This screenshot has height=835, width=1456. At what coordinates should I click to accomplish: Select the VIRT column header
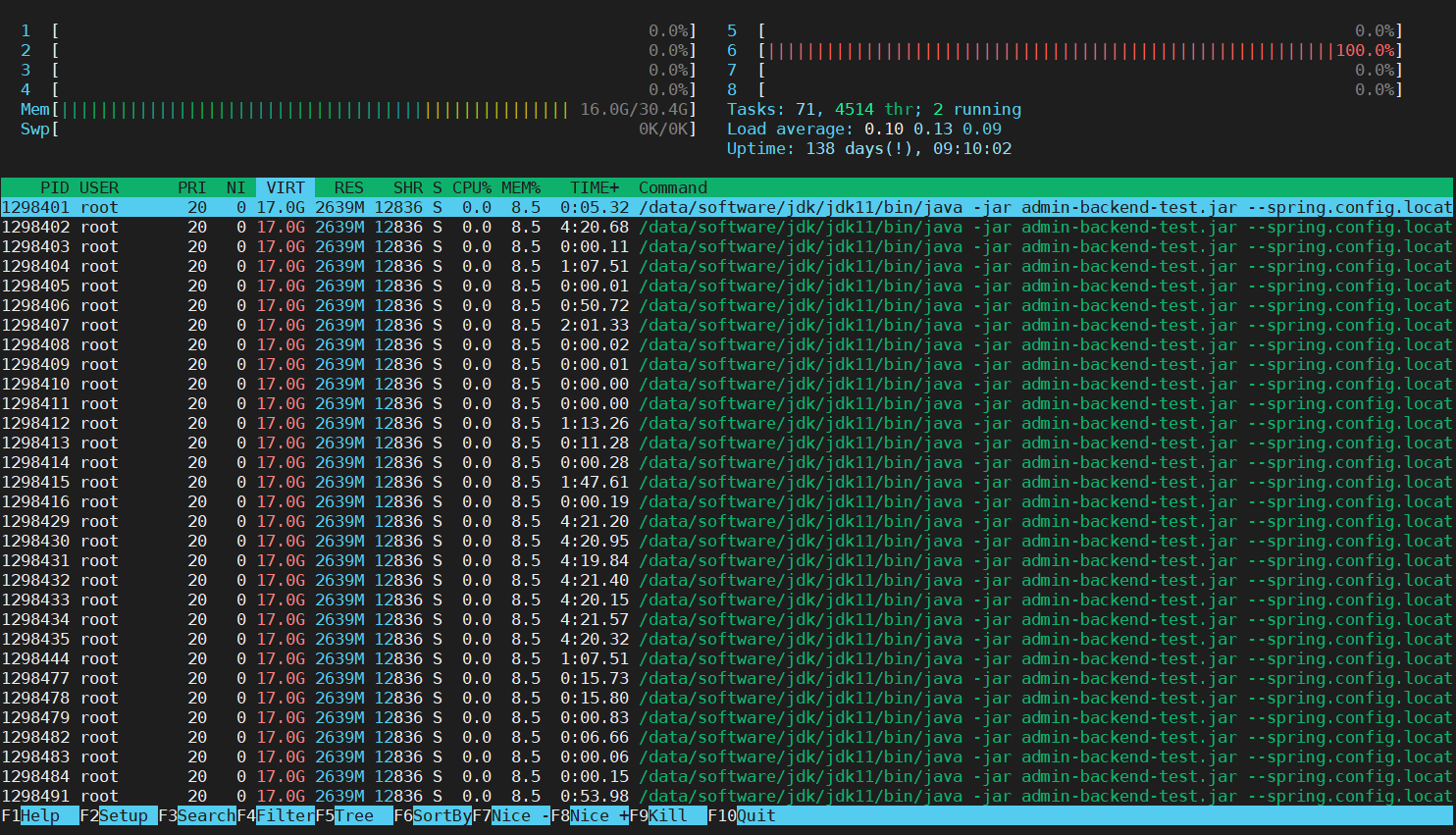(284, 187)
